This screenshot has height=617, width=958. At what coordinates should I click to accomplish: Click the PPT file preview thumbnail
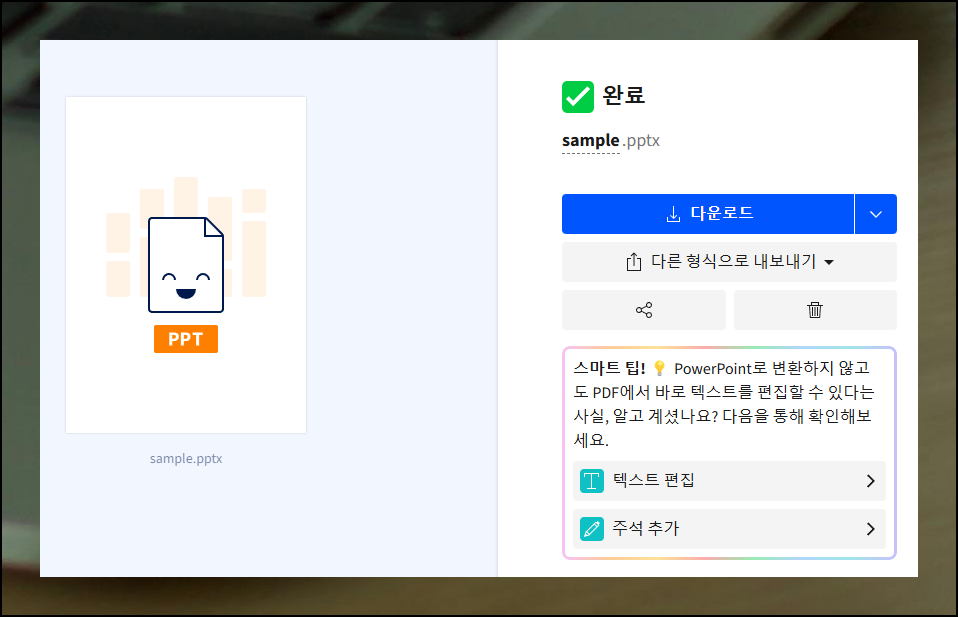pos(186,265)
